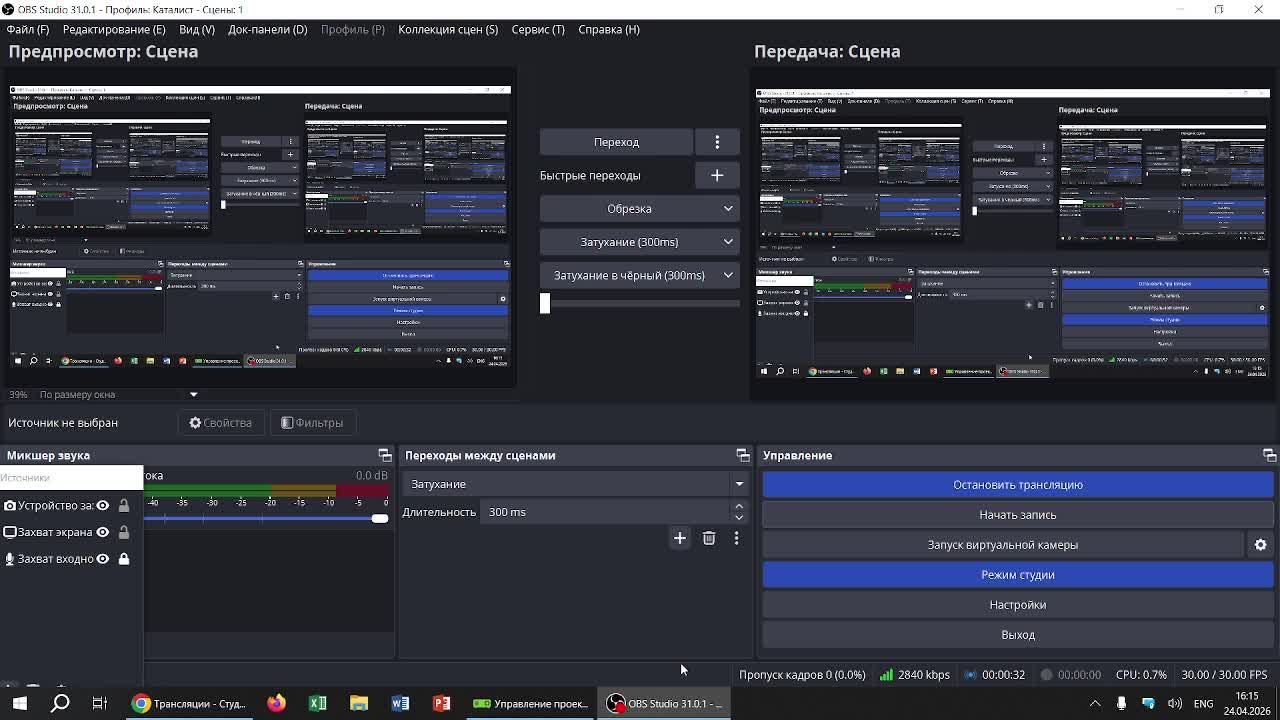The height and width of the screenshot is (720, 1280).
Task: Open File Explorer from the taskbar
Action: (x=359, y=704)
